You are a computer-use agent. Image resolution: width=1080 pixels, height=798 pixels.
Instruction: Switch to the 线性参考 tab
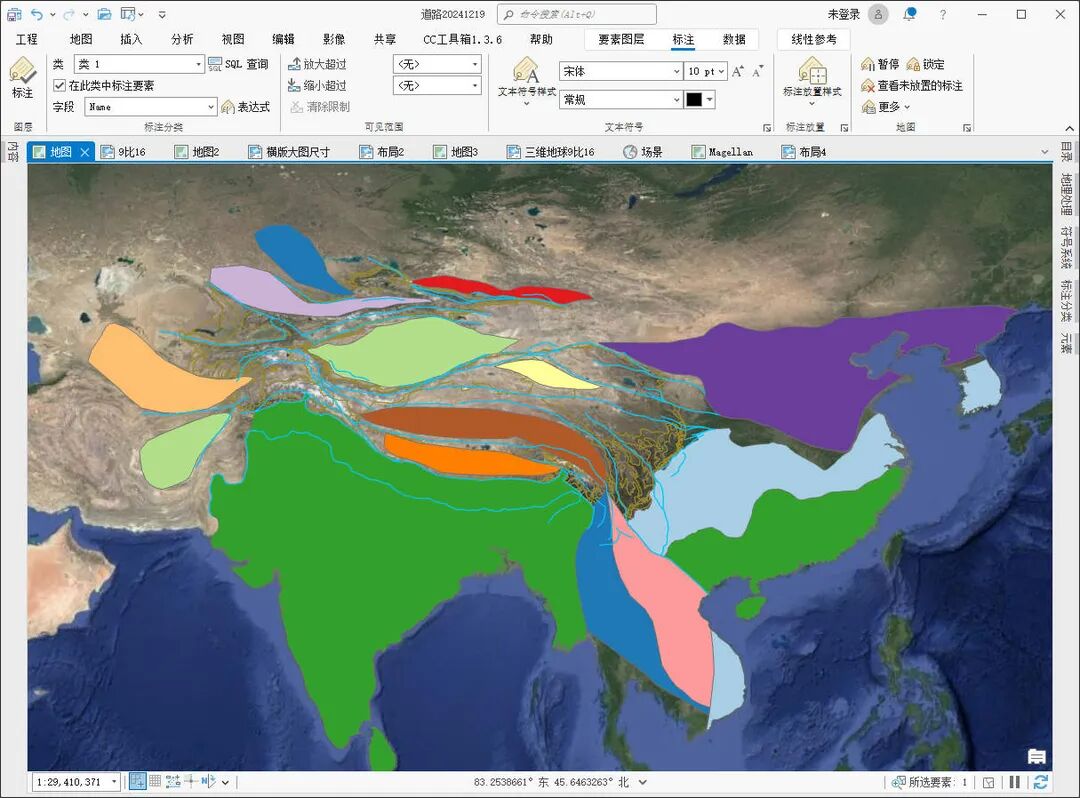pyautogui.click(x=813, y=39)
